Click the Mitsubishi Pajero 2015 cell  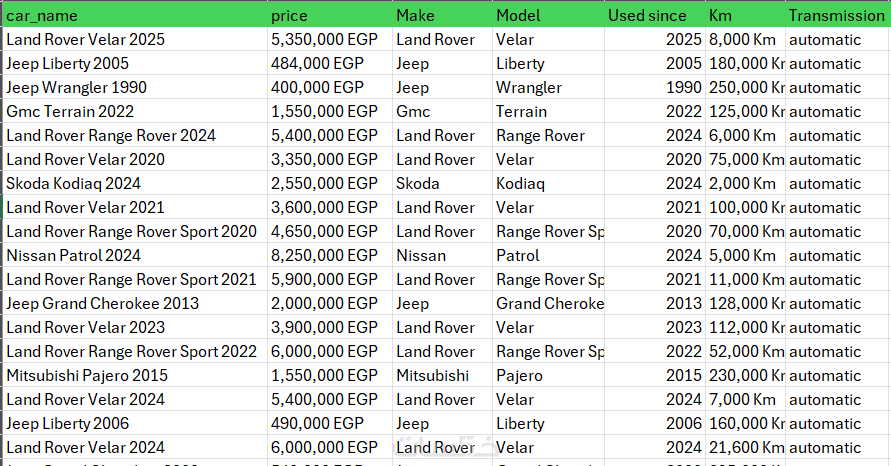pyautogui.click(x=87, y=376)
